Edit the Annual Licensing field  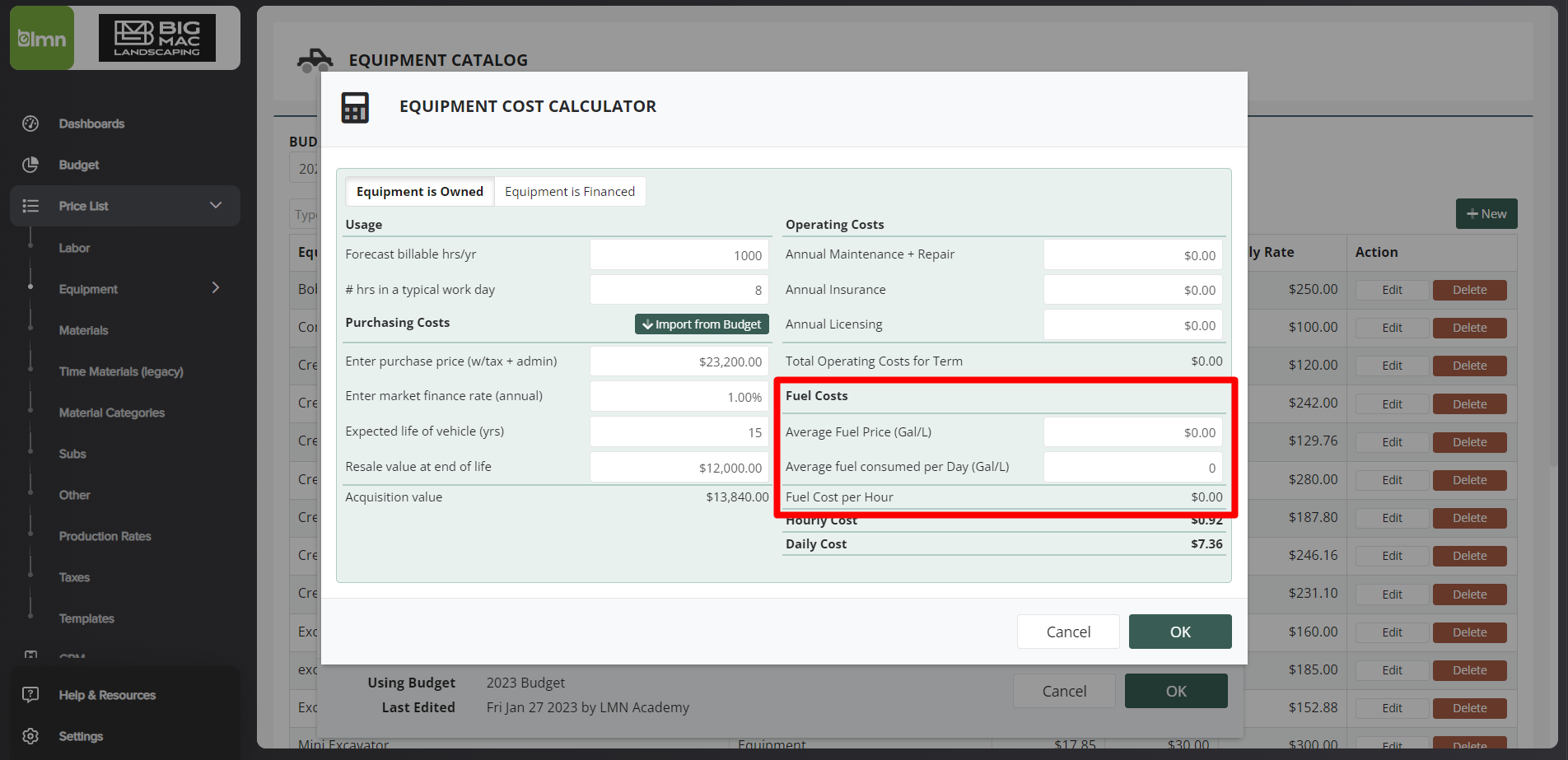1133,325
